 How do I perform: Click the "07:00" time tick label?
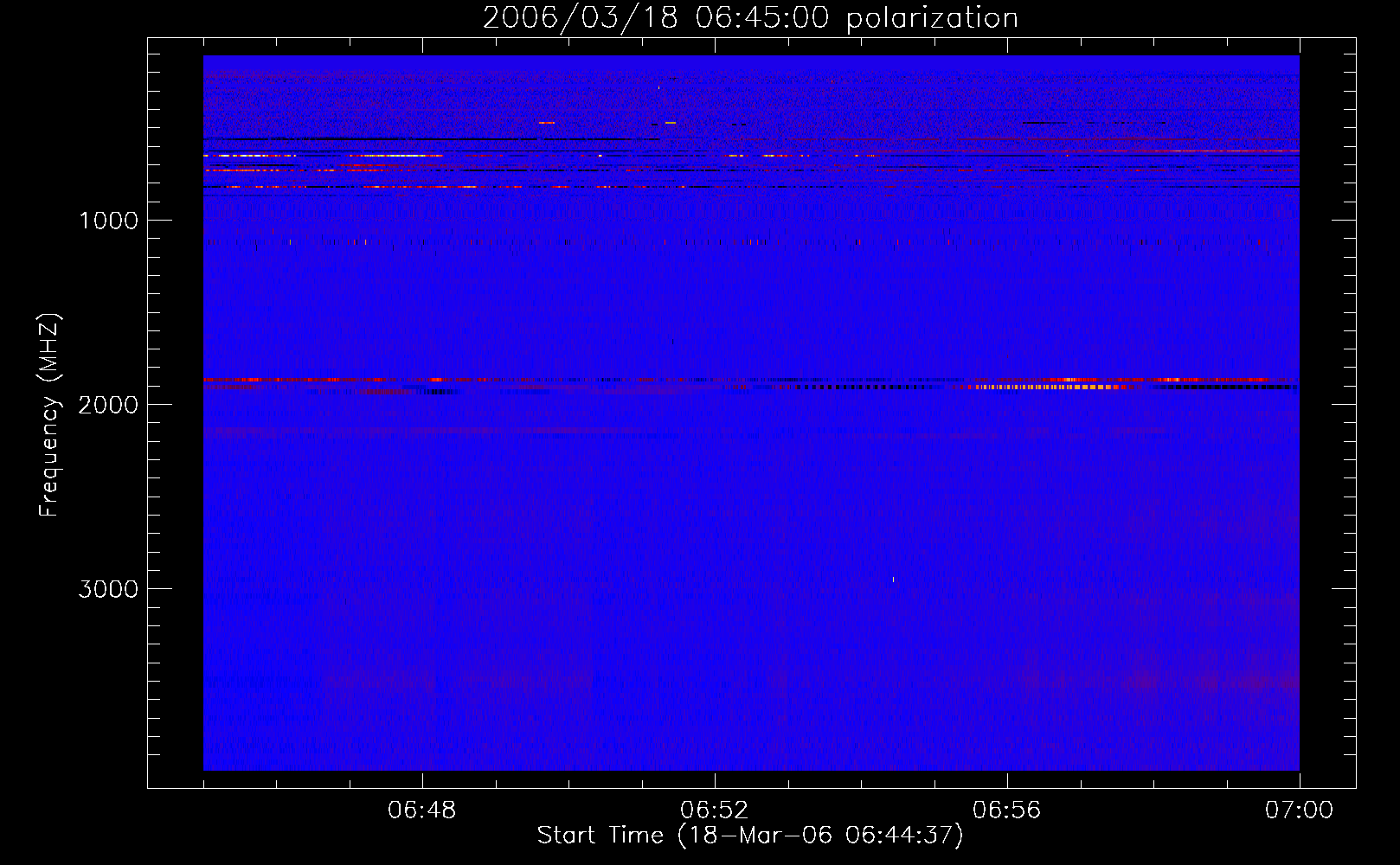(x=1300, y=811)
